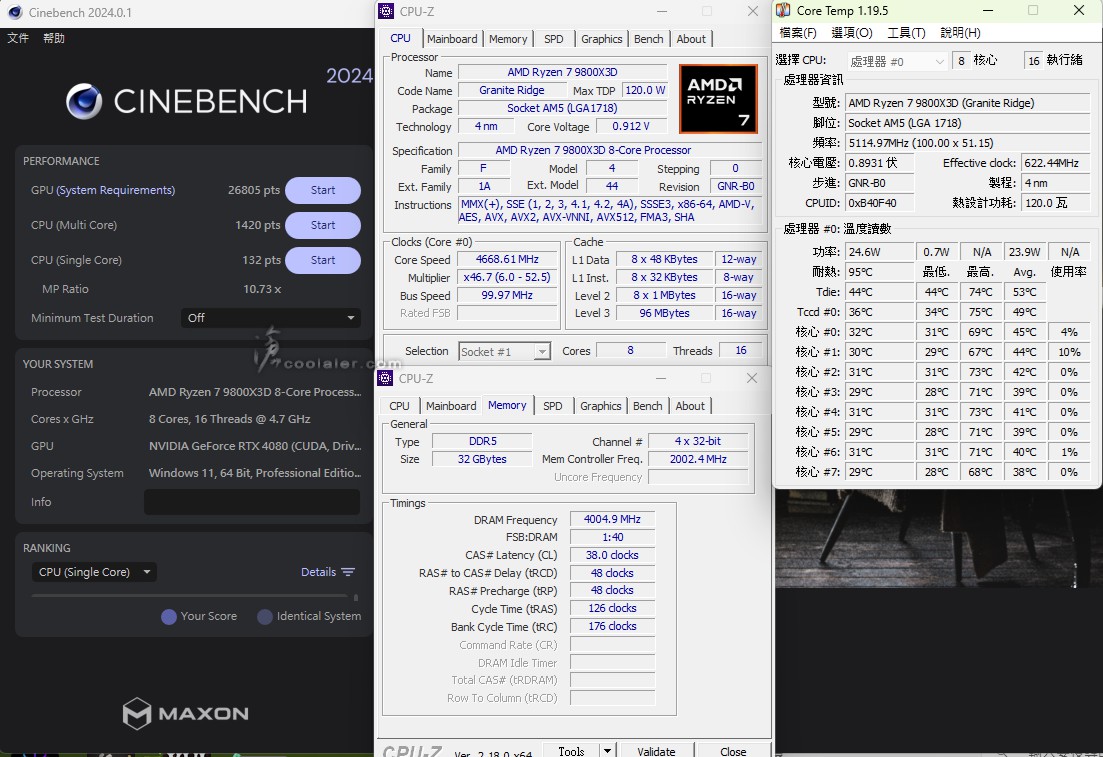This screenshot has height=757, width=1103.
Task: Switch to the Mainboard tab in upper CPU-Z
Action: click(452, 39)
